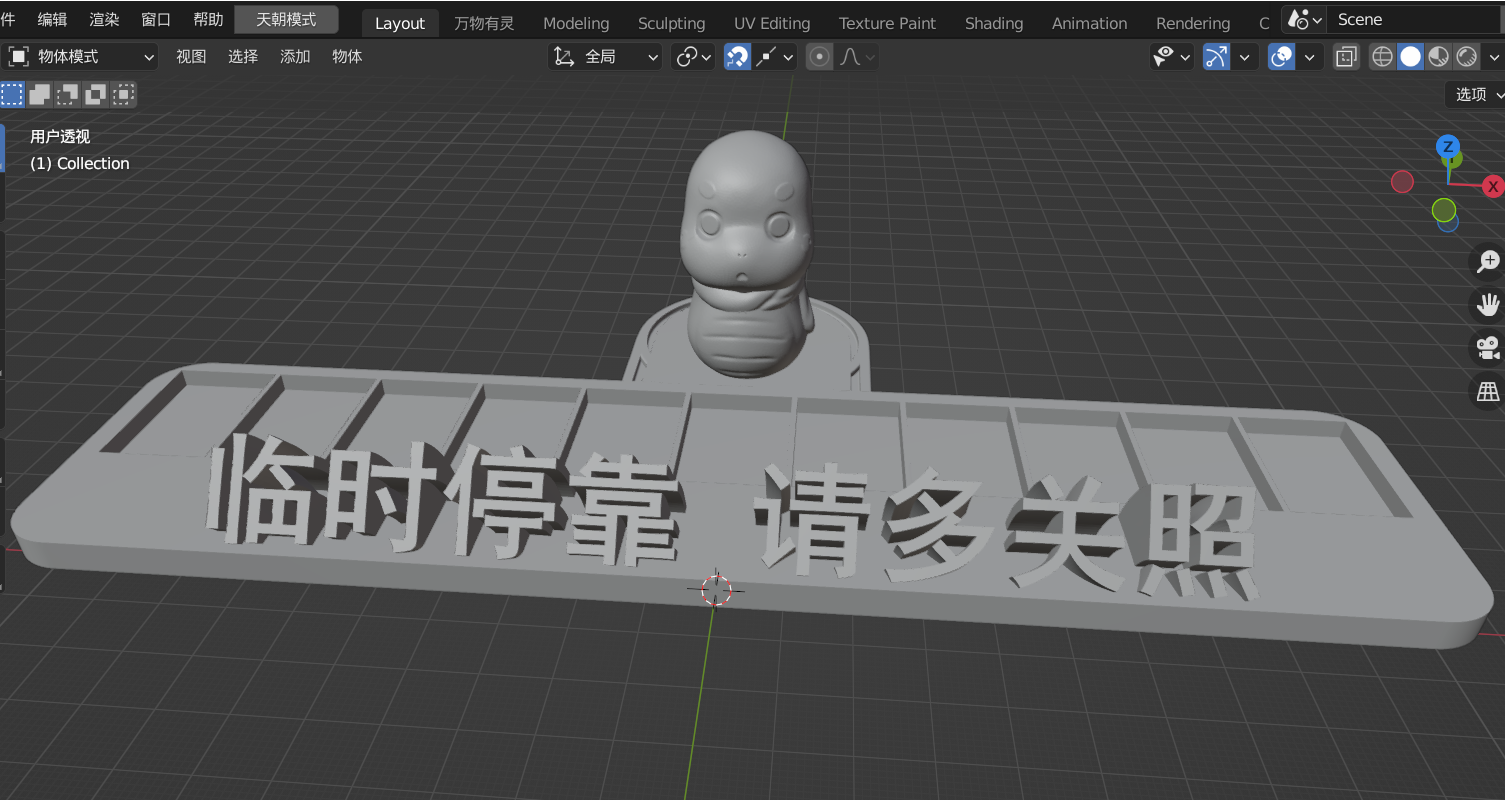
Task: Toggle show overlays button
Action: pyautogui.click(x=1282, y=57)
